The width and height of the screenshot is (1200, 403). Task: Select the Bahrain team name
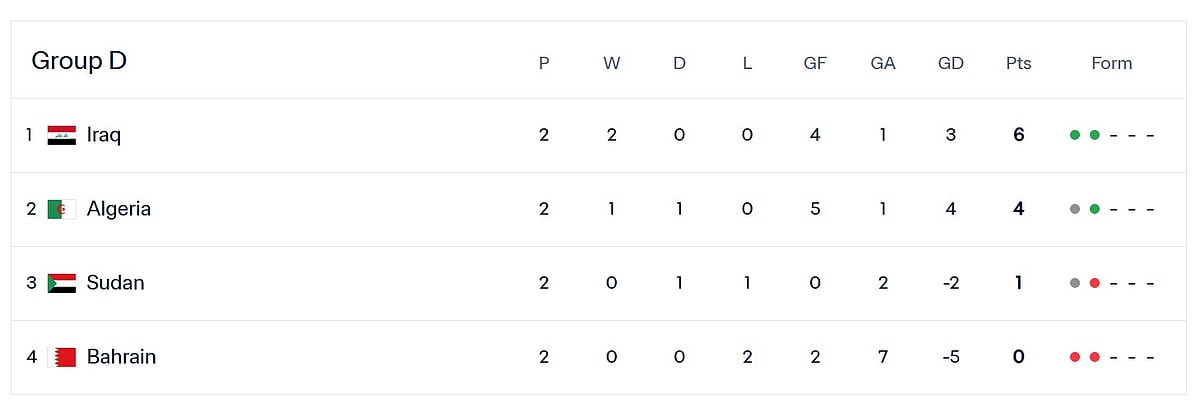(122, 357)
